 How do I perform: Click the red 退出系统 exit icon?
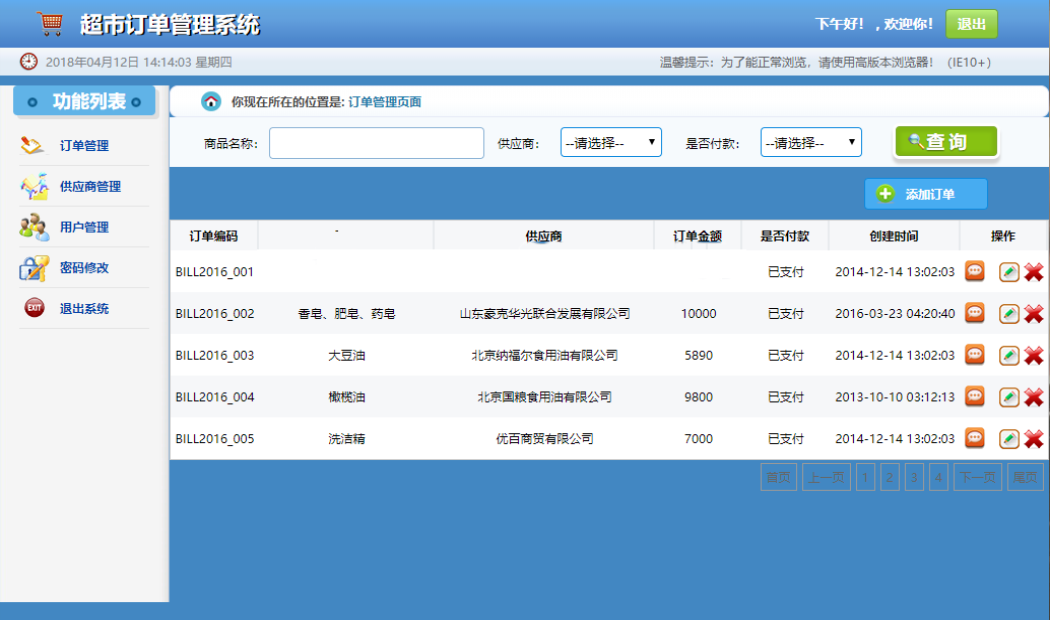pos(34,307)
